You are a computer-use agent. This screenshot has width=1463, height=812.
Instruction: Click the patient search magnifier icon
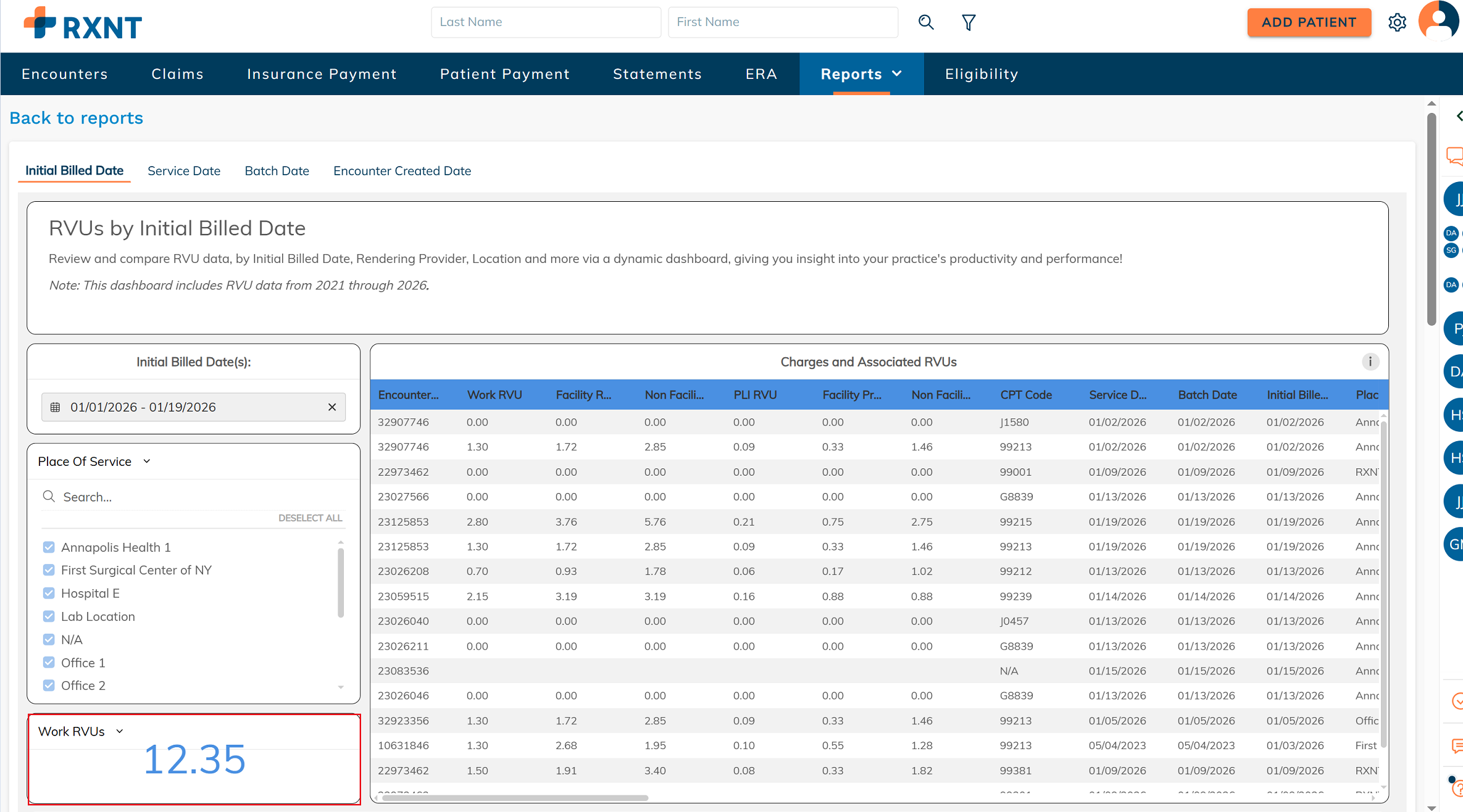click(x=925, y=22)
